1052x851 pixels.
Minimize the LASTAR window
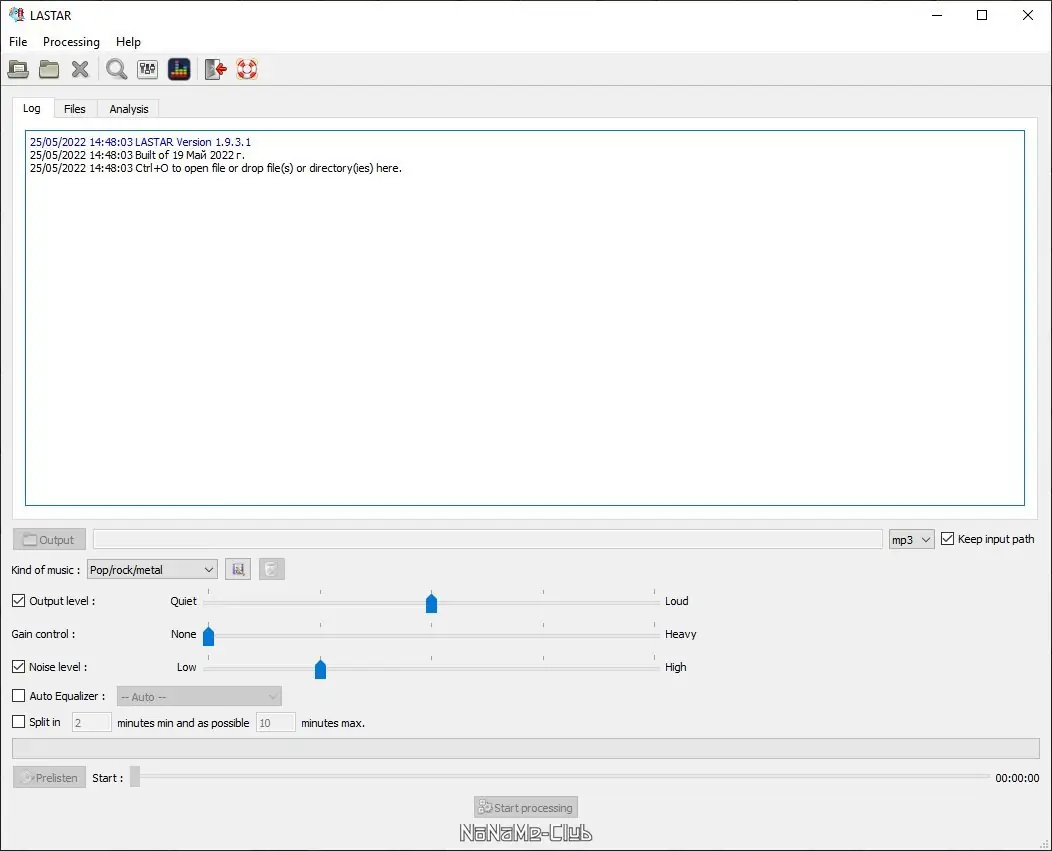937,15
